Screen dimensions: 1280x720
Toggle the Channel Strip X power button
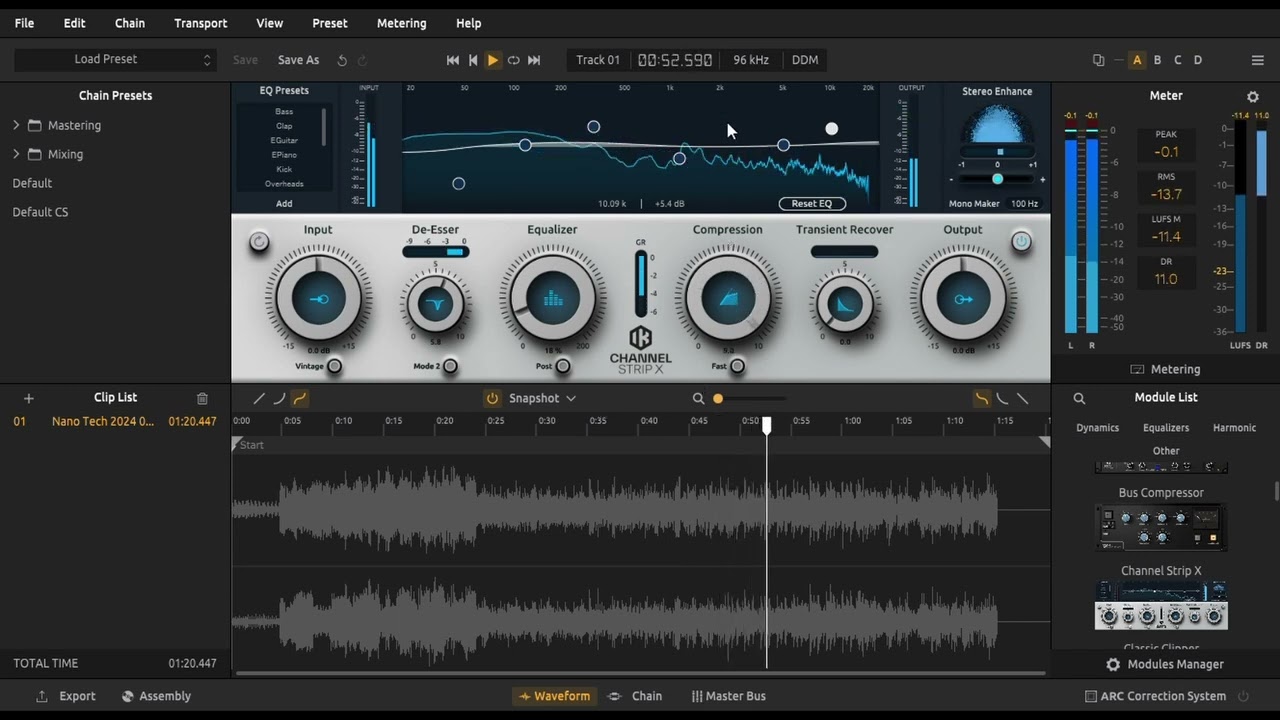1021,241
